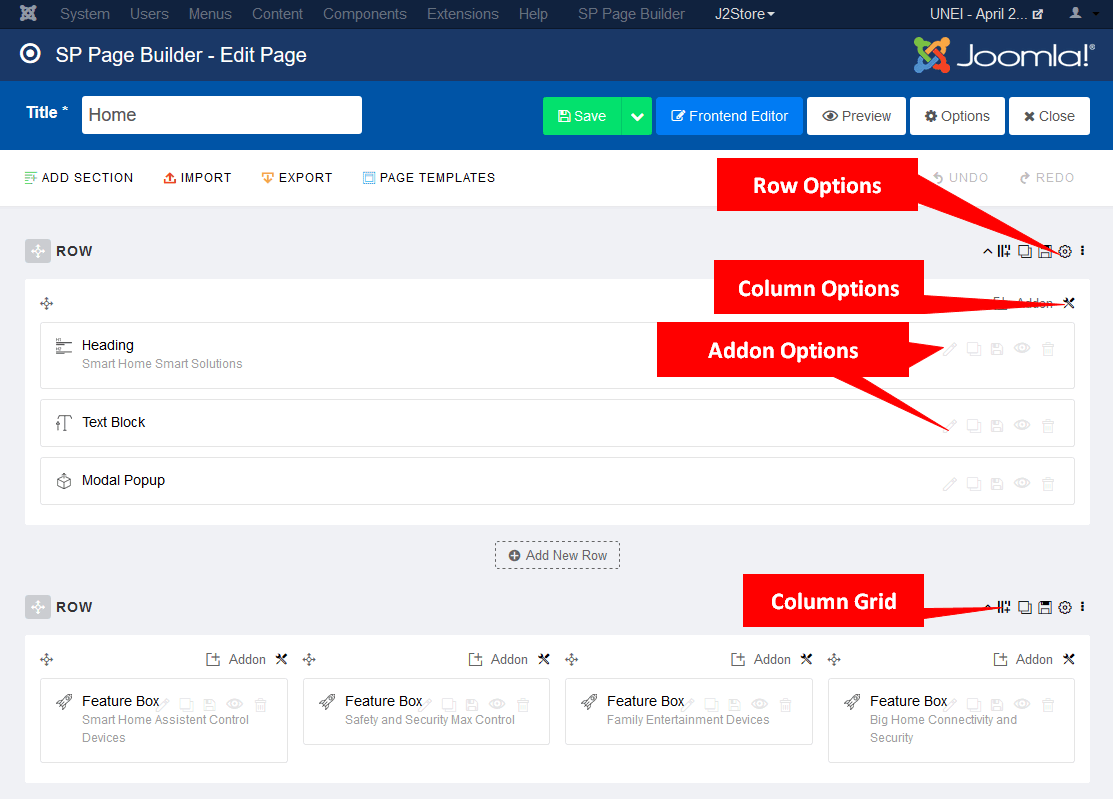Save the Heading addon to library
Viewport: 1113px width, 799px height.
997,349
